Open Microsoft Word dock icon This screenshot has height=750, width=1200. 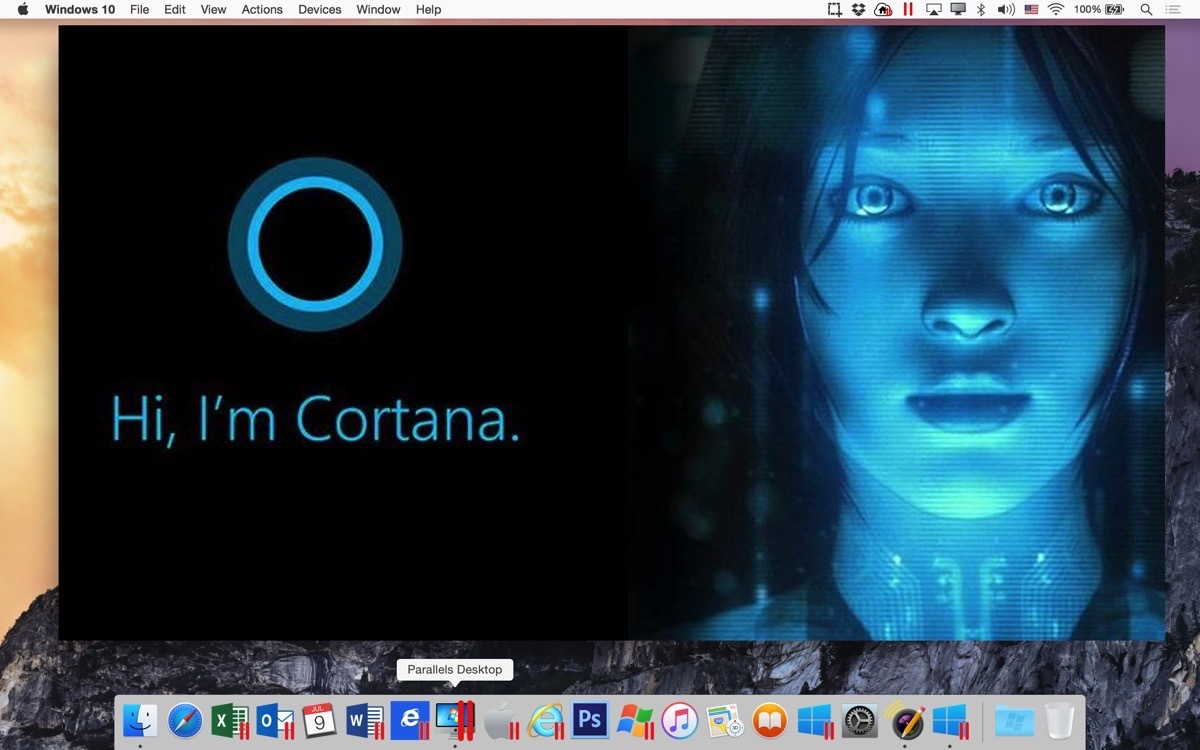(x=364, y=720)
